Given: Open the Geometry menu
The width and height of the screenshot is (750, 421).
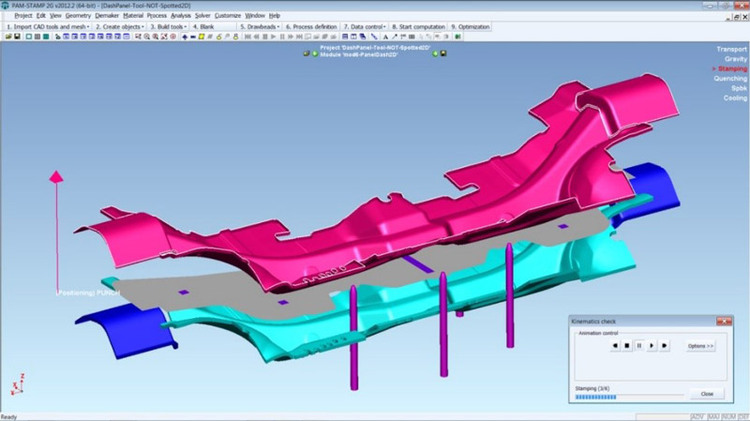Looking at the screenshot, I should pyautogui.click(x=77, y=16).
